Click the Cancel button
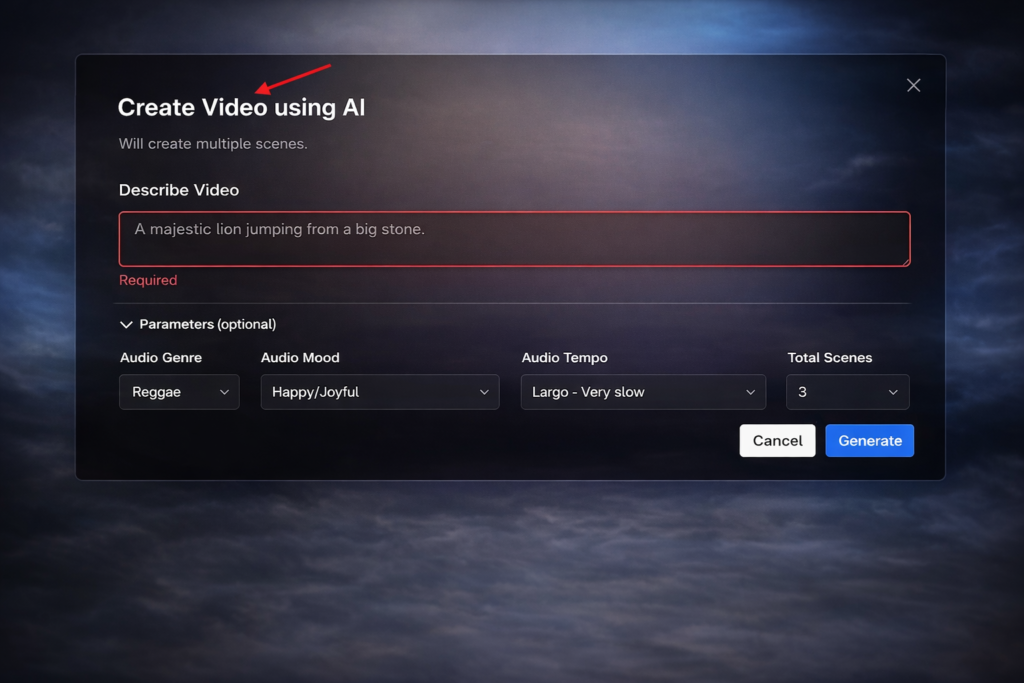The height and width of the screenshot is (683, 1024). [777, 440]
